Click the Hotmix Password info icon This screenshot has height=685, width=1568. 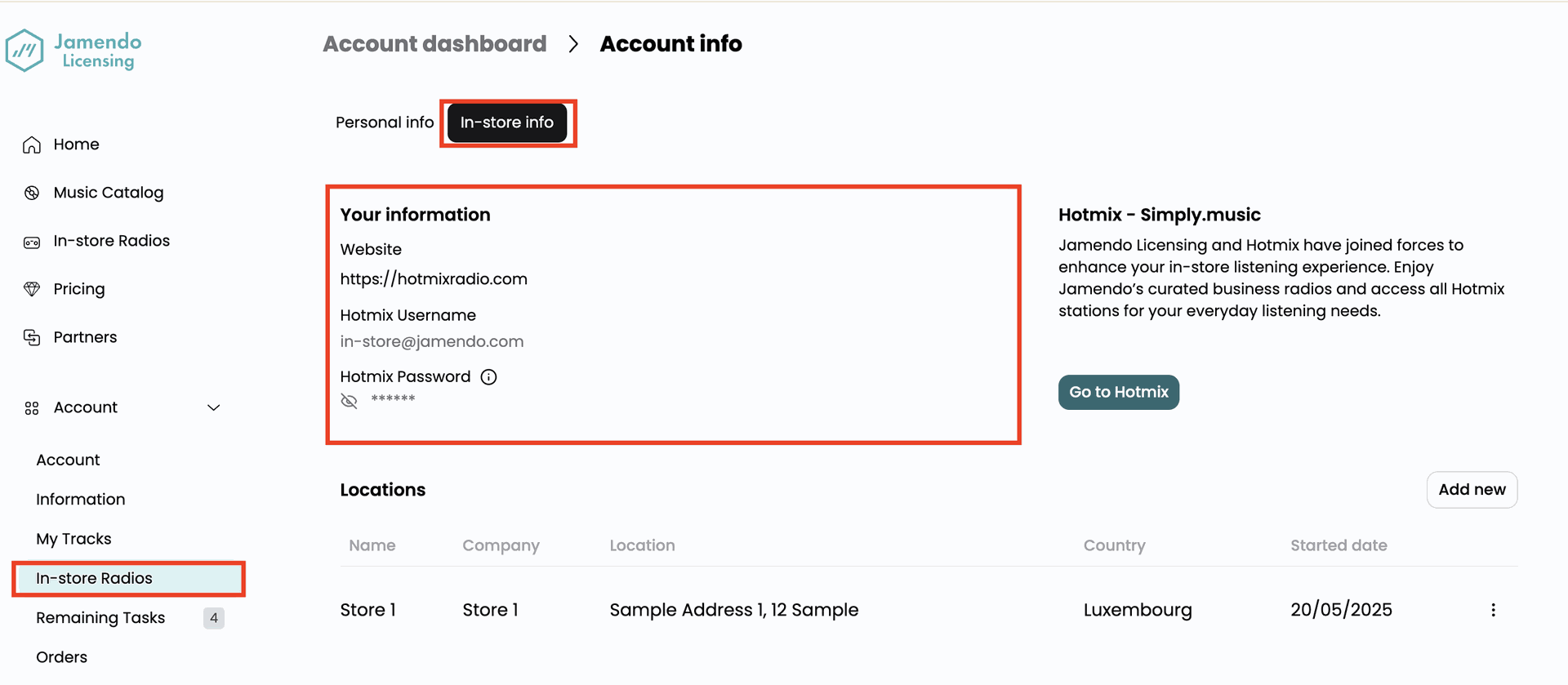point(488,376)
